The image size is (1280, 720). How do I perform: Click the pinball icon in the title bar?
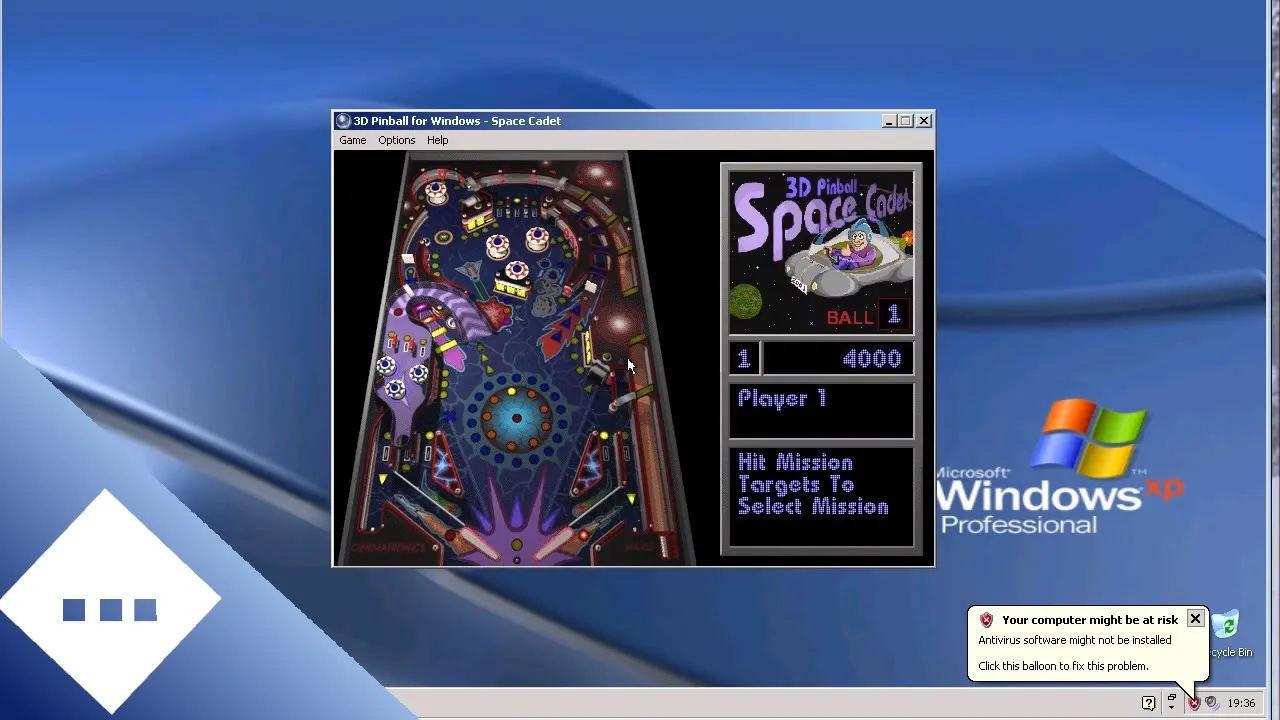click(x=343, y=121)
